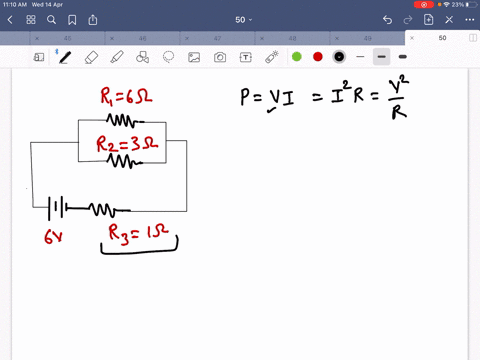Select the Shapes tool
Screen dimensions: 480x360
click(142, 57)
